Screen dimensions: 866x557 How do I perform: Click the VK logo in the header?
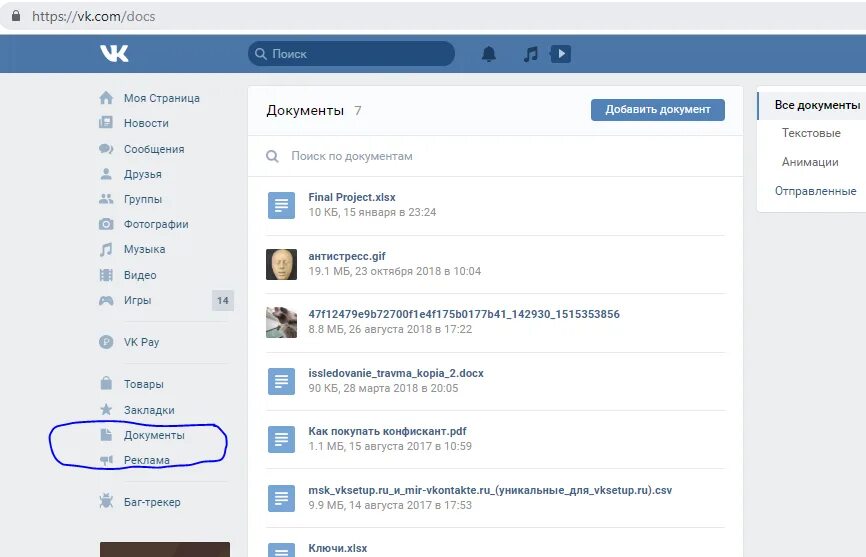pos(114,53)
